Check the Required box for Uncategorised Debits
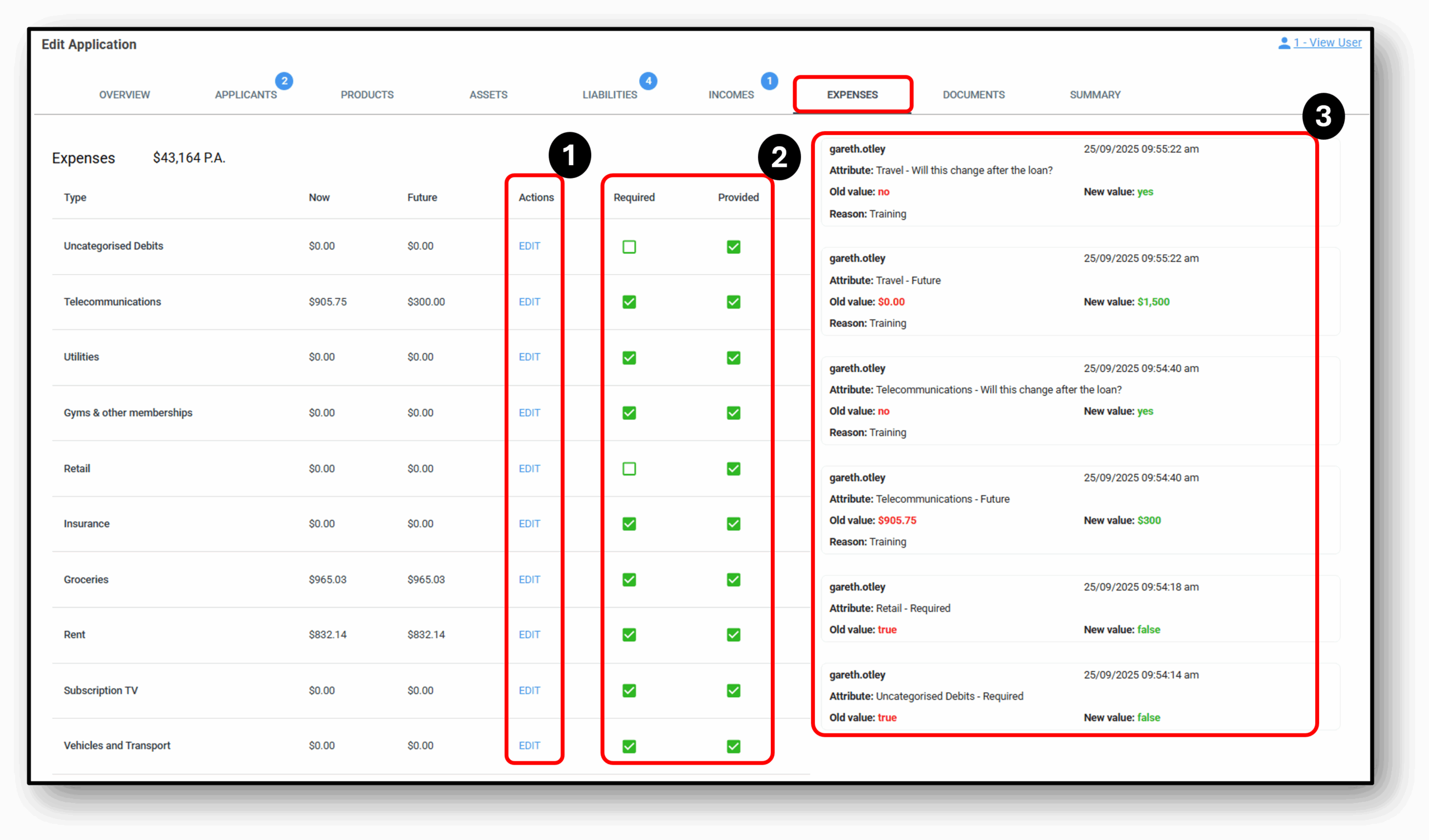The width and height of the screenshot is (1429, 840). tap(629, 247)
